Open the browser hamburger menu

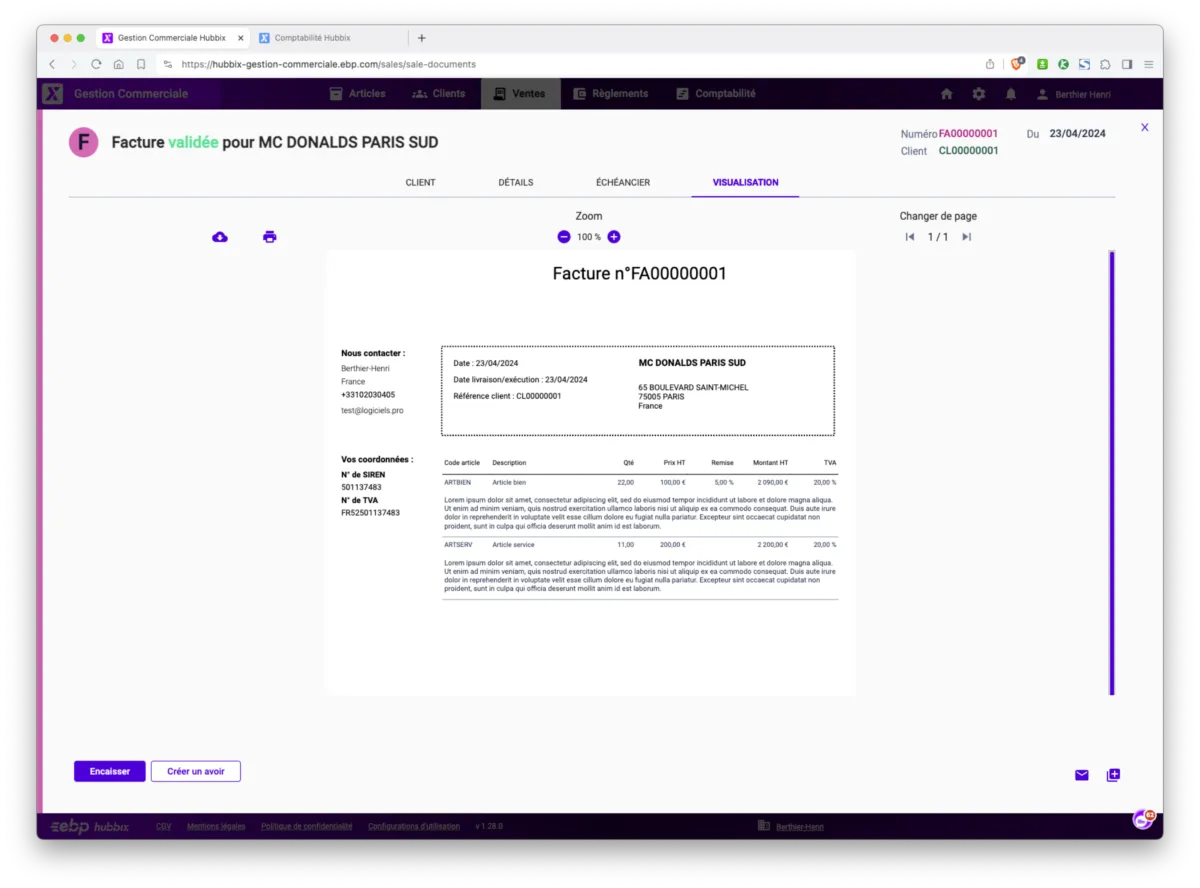[x=1149, y=64]
